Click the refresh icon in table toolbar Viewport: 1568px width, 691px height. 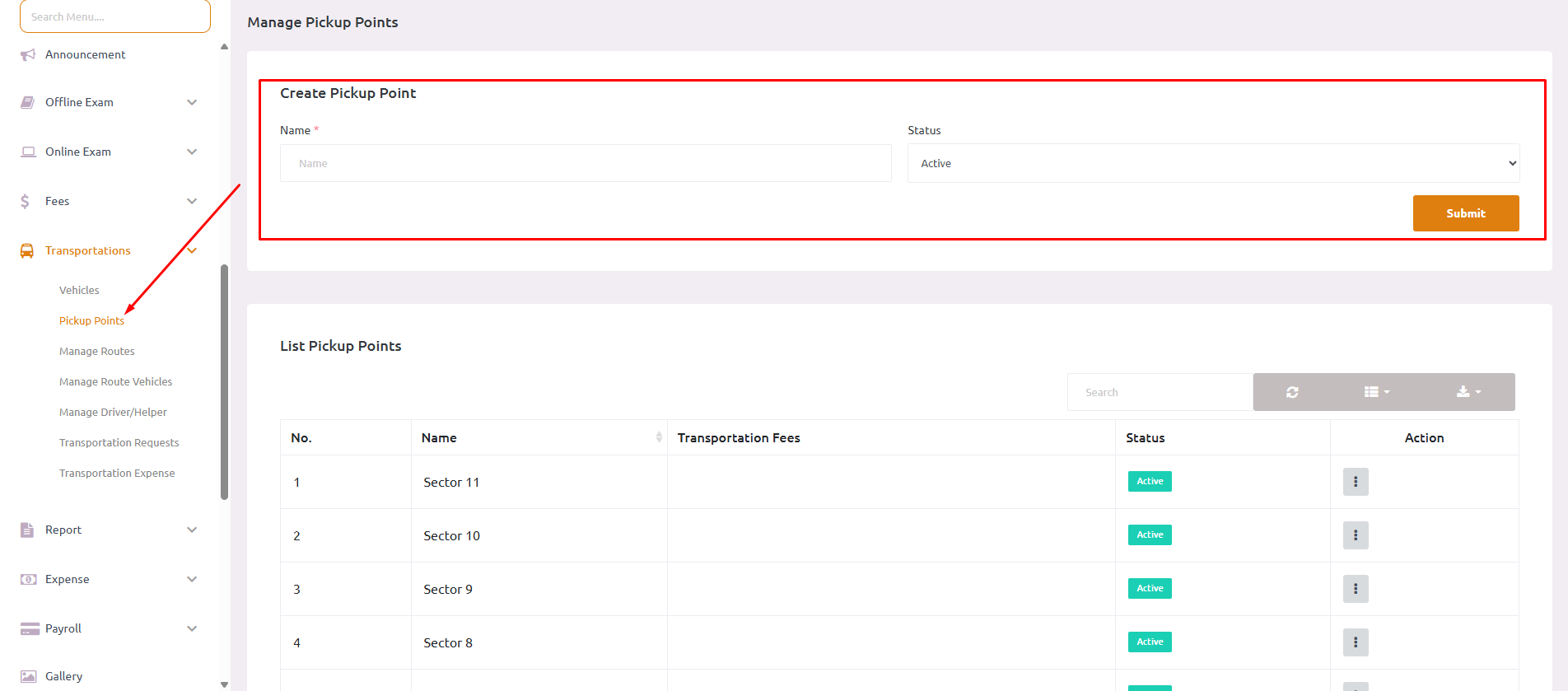(x=1292, y=392)
